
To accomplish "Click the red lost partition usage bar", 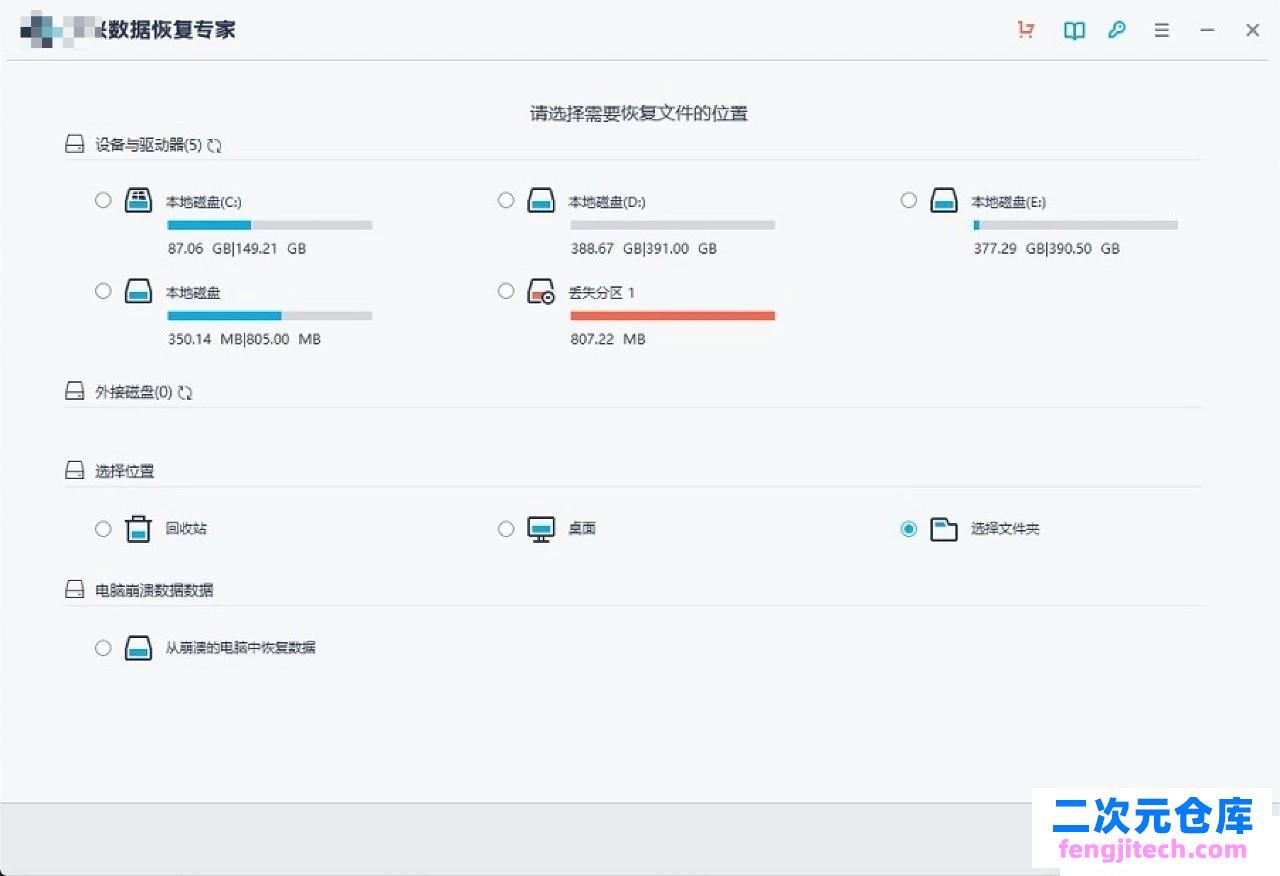I will pyautogui.click(x=672, y=315).
